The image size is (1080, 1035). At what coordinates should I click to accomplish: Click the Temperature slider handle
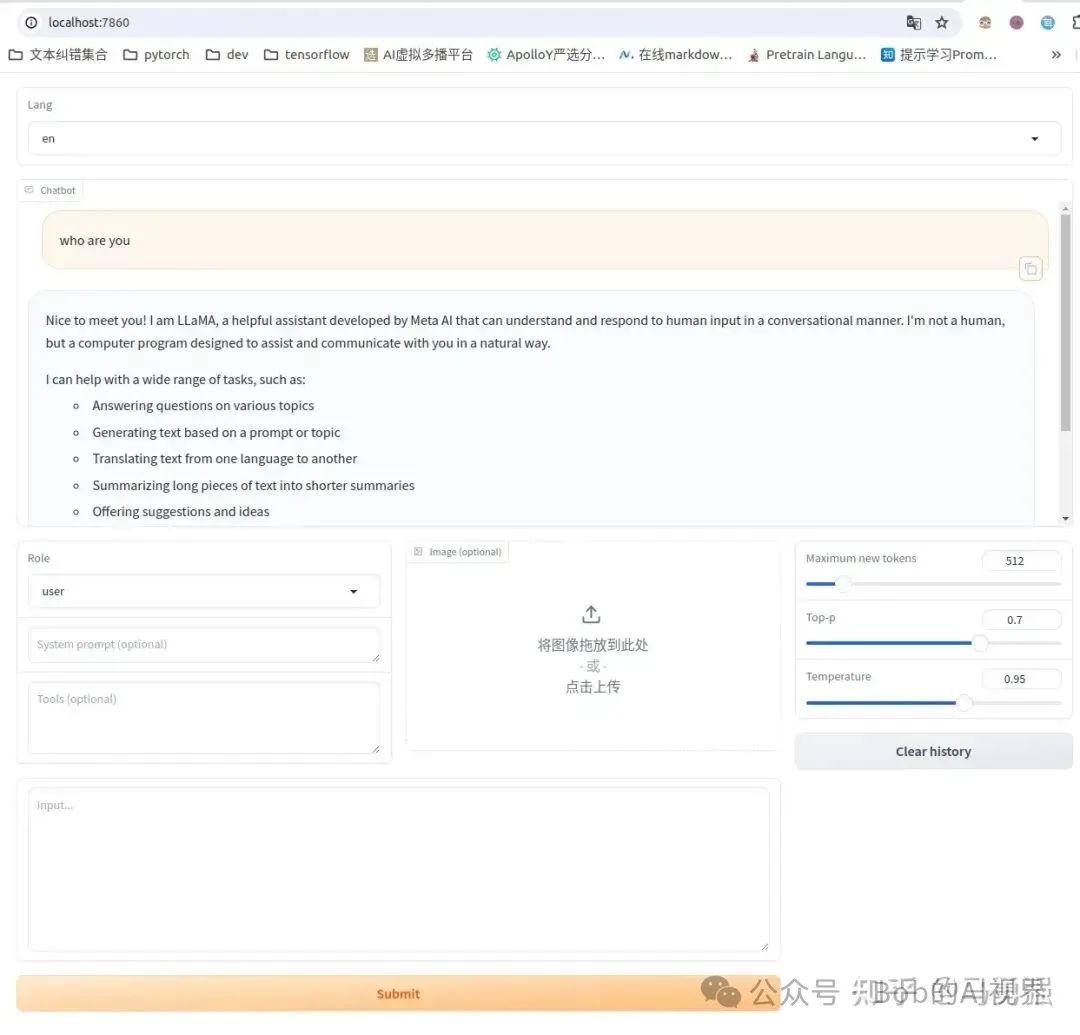pyautogui.click(x=964, y=702)
